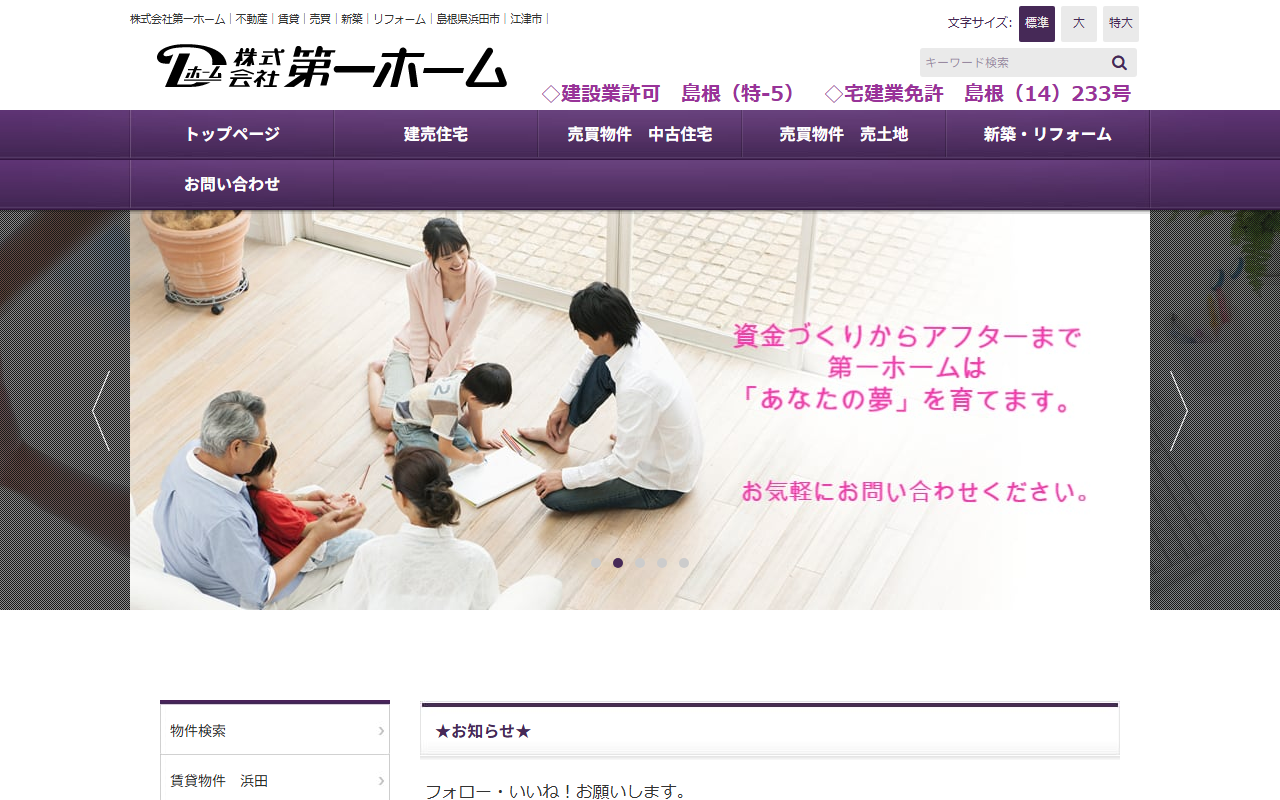Click 島根県浜田市 header keyword
The width and height of the screenshot is (1280, 800).
pyautogui.click(x=468, y=19)
